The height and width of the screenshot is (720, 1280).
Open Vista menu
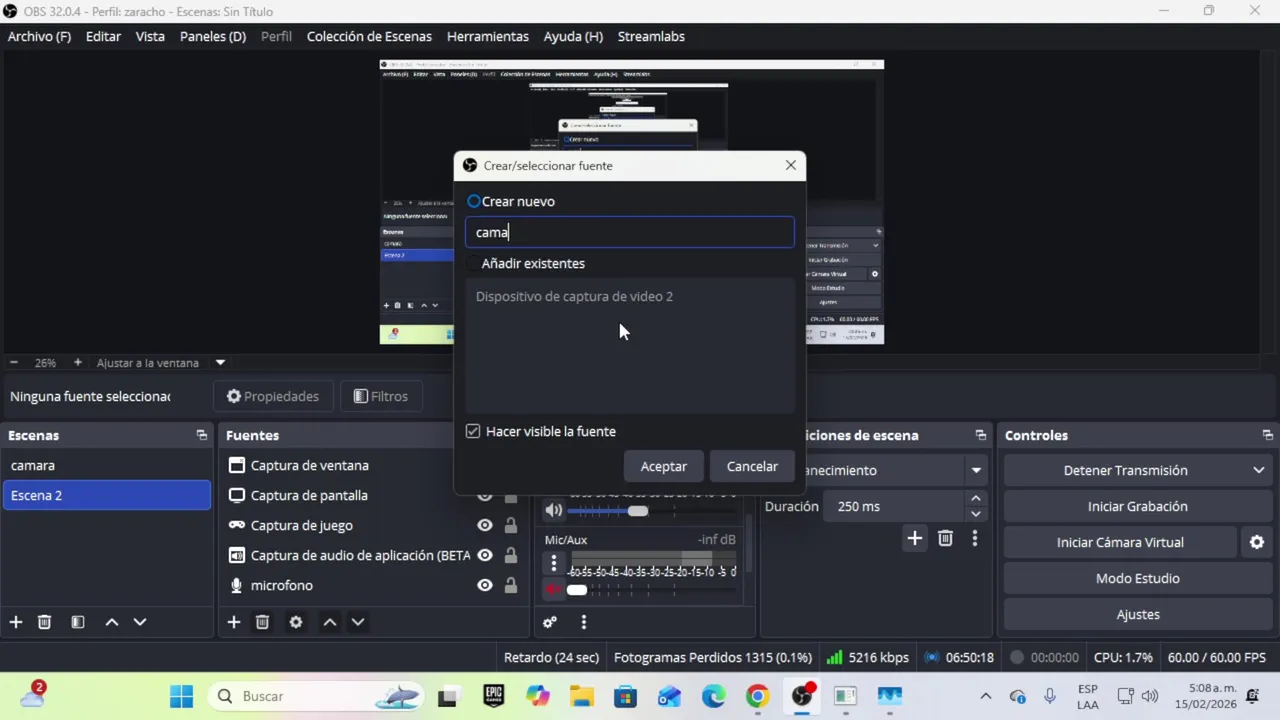click(150, 36)
